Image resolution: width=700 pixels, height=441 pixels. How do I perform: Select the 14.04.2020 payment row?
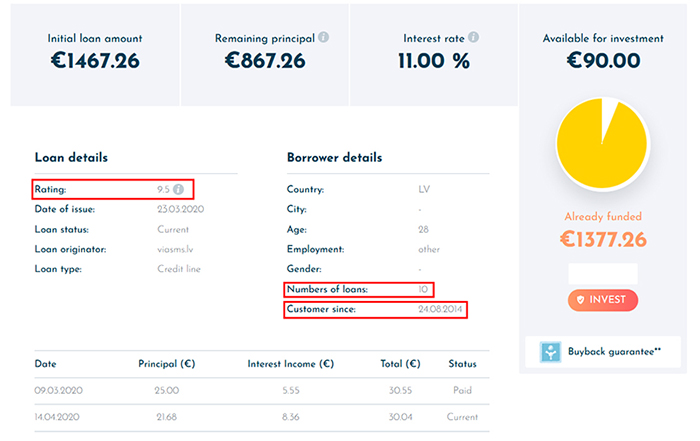pos(262,417)
